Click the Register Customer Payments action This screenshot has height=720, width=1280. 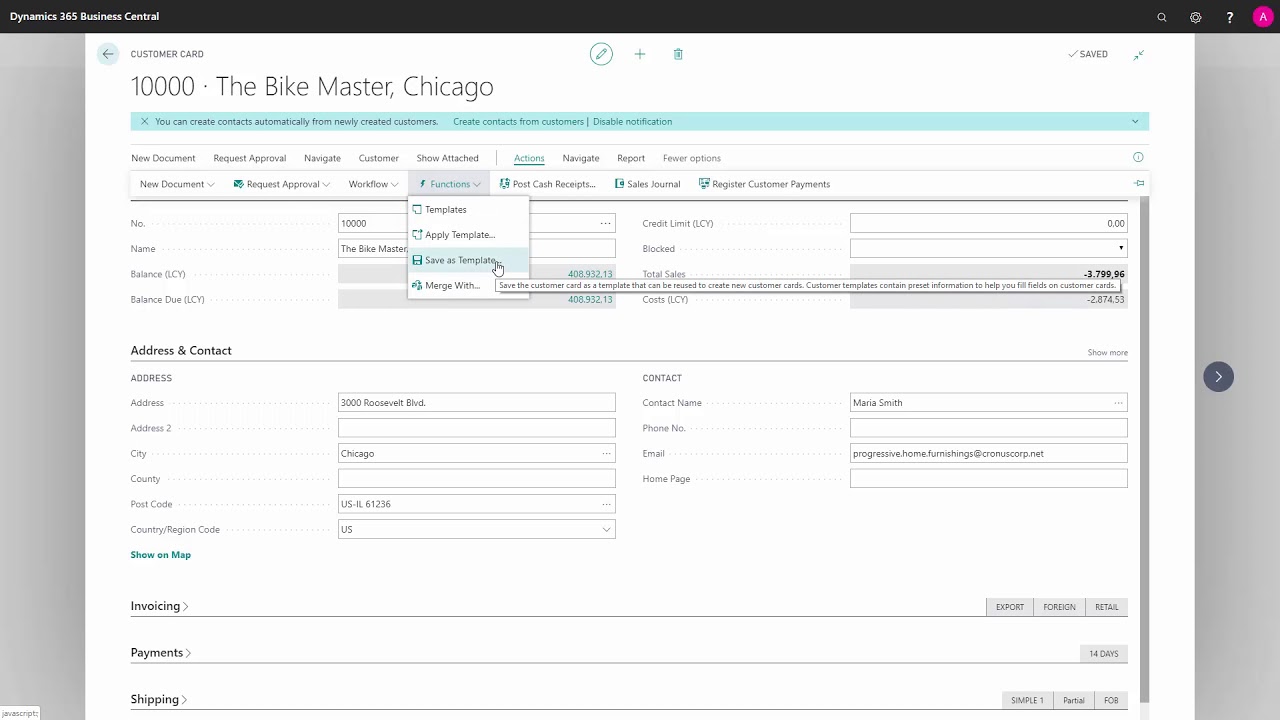click(764, 184)
